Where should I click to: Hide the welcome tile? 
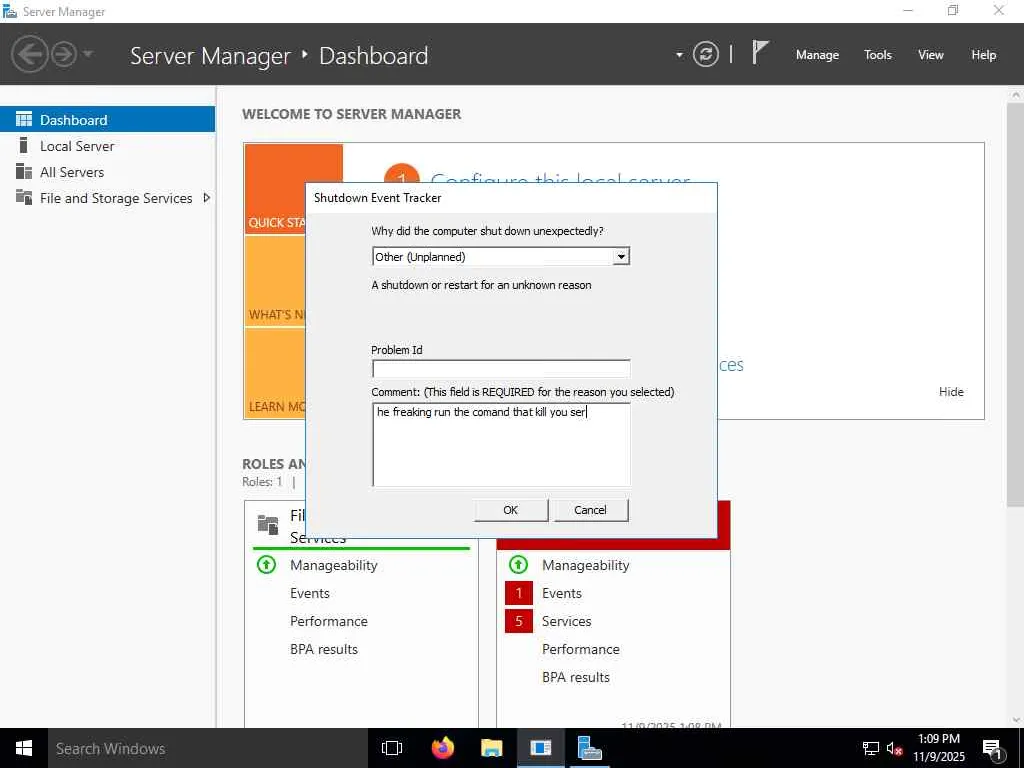click(951, 392)
